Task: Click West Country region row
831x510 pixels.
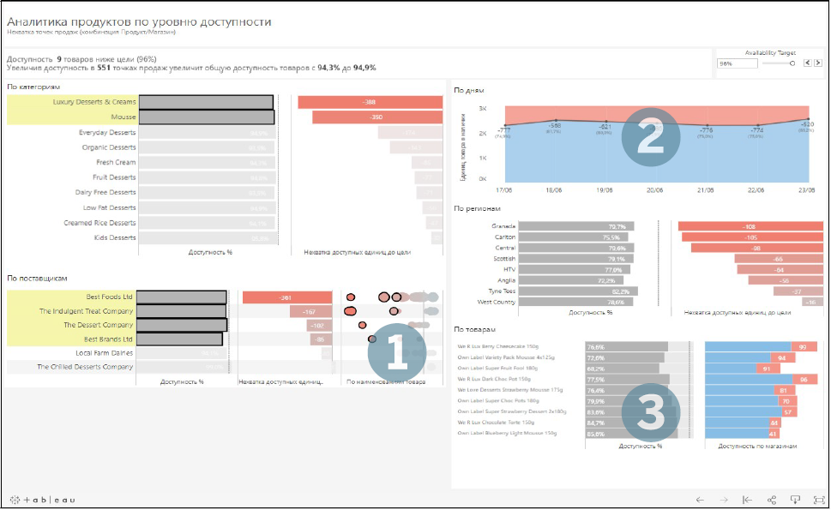Action: (496, 301)
